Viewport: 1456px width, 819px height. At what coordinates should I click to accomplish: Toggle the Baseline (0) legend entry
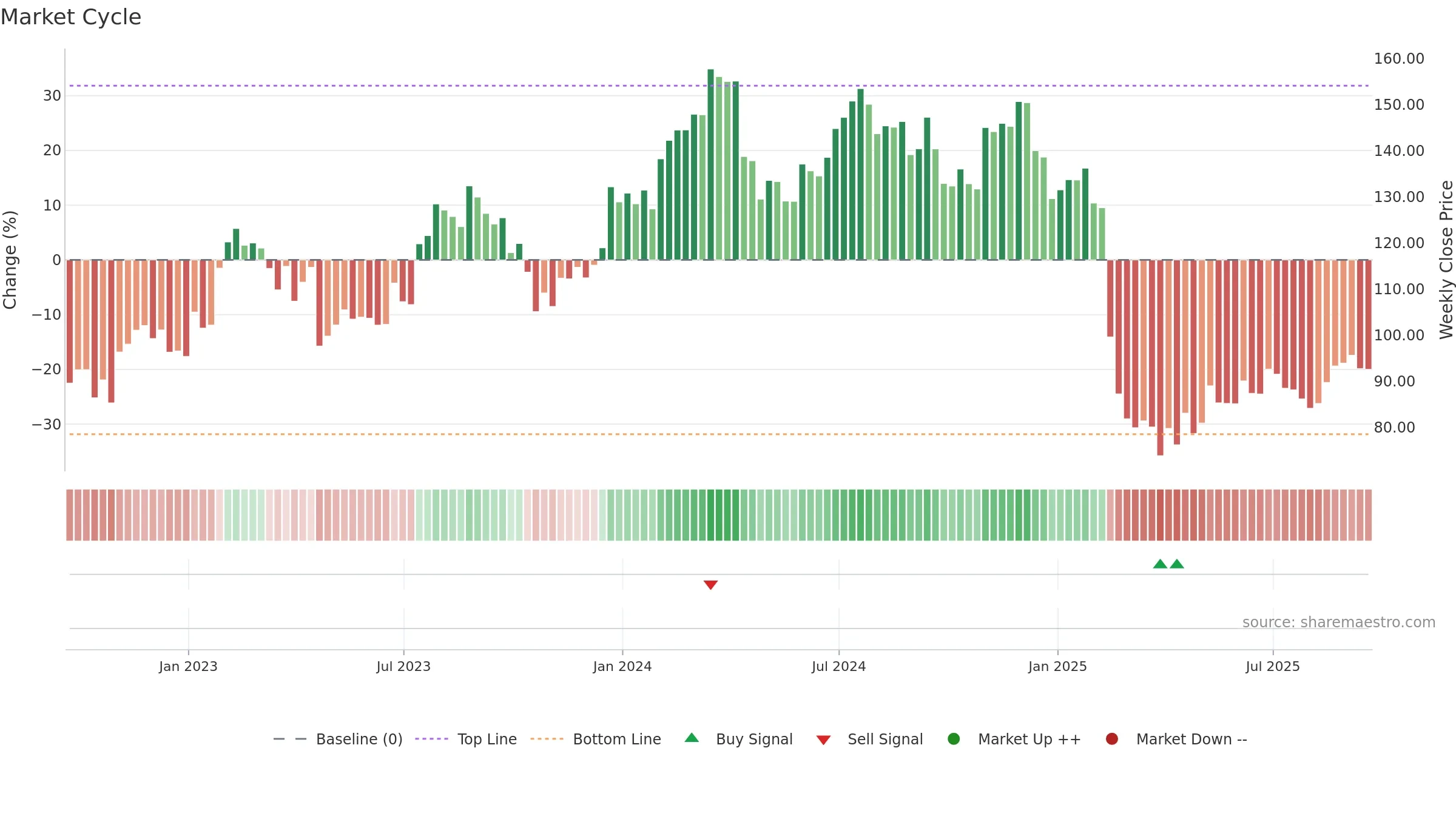(338, 739)
